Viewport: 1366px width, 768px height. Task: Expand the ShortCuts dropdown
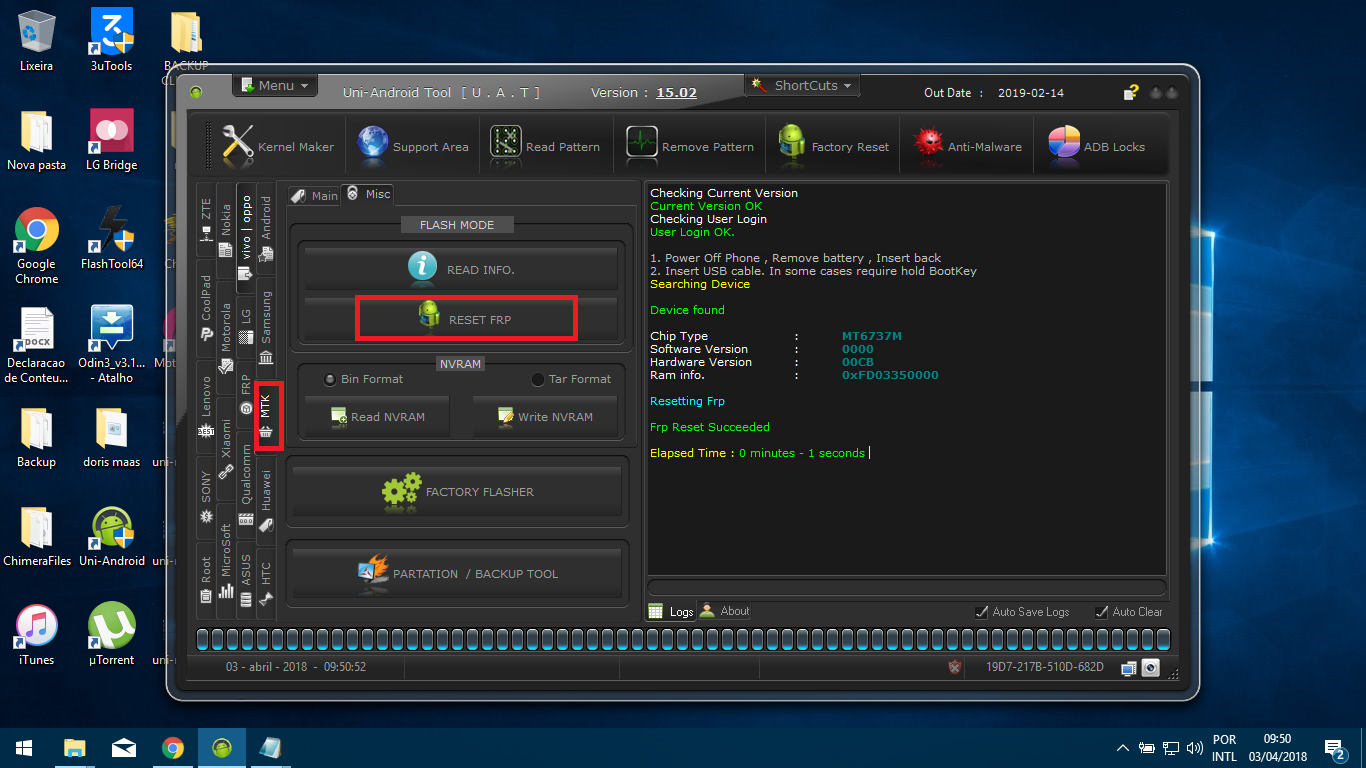point(804,86)
